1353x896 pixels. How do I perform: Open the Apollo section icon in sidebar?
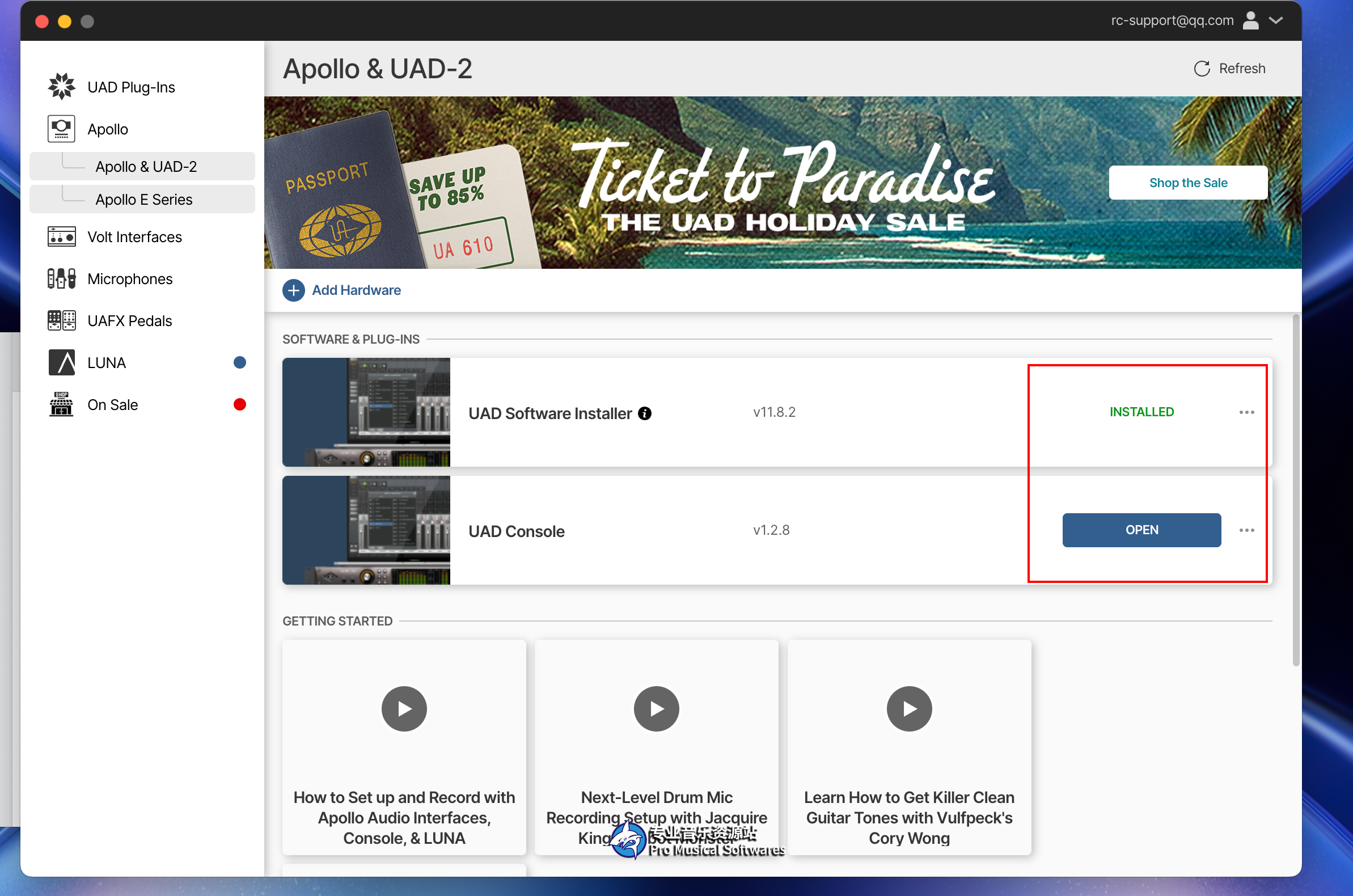click(61, 129)
